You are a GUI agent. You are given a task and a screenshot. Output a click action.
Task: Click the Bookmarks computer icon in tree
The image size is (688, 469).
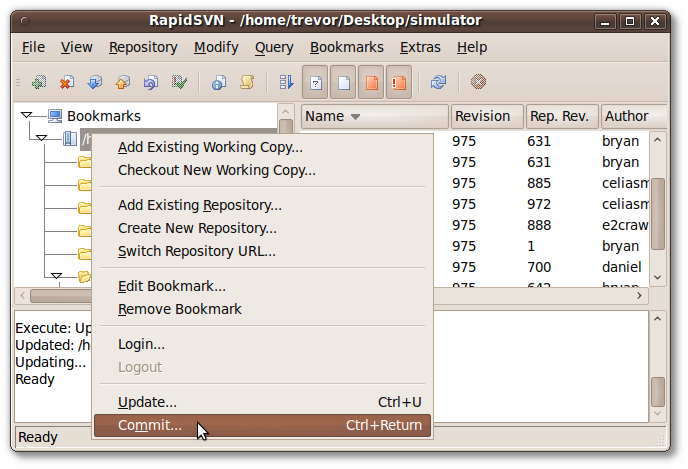tap(55, 116)
